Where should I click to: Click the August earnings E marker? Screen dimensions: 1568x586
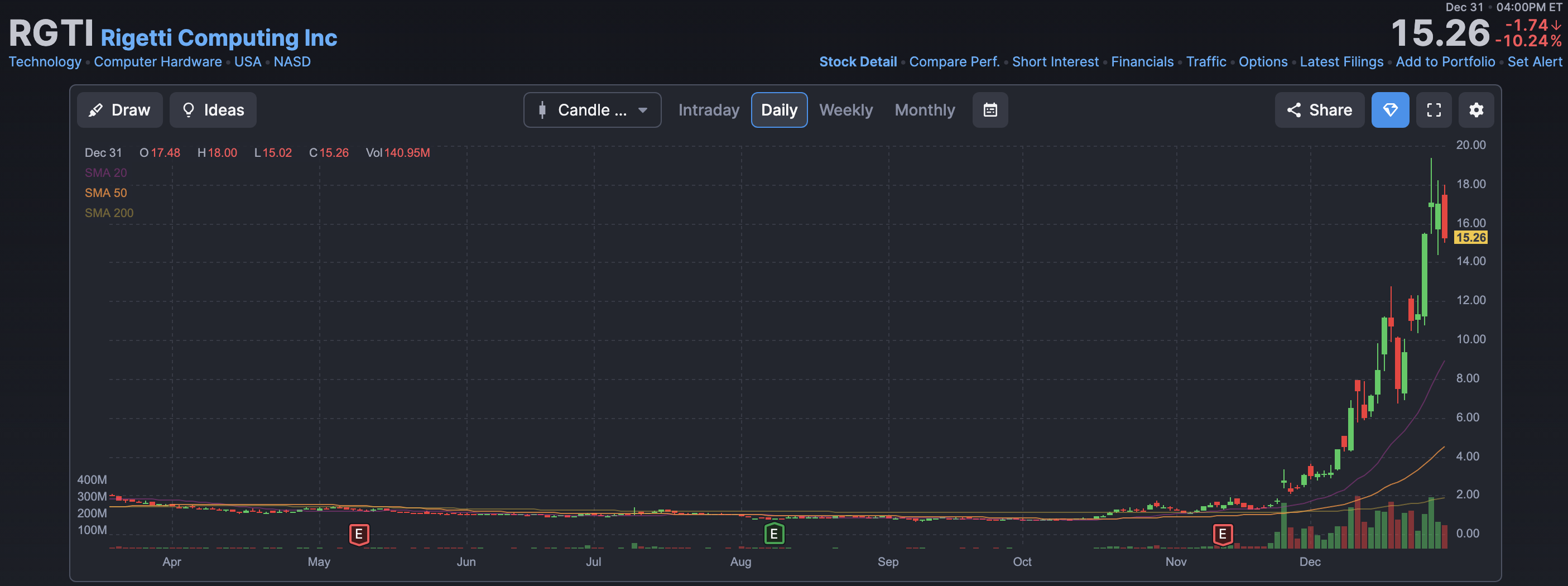pos(773,534)
